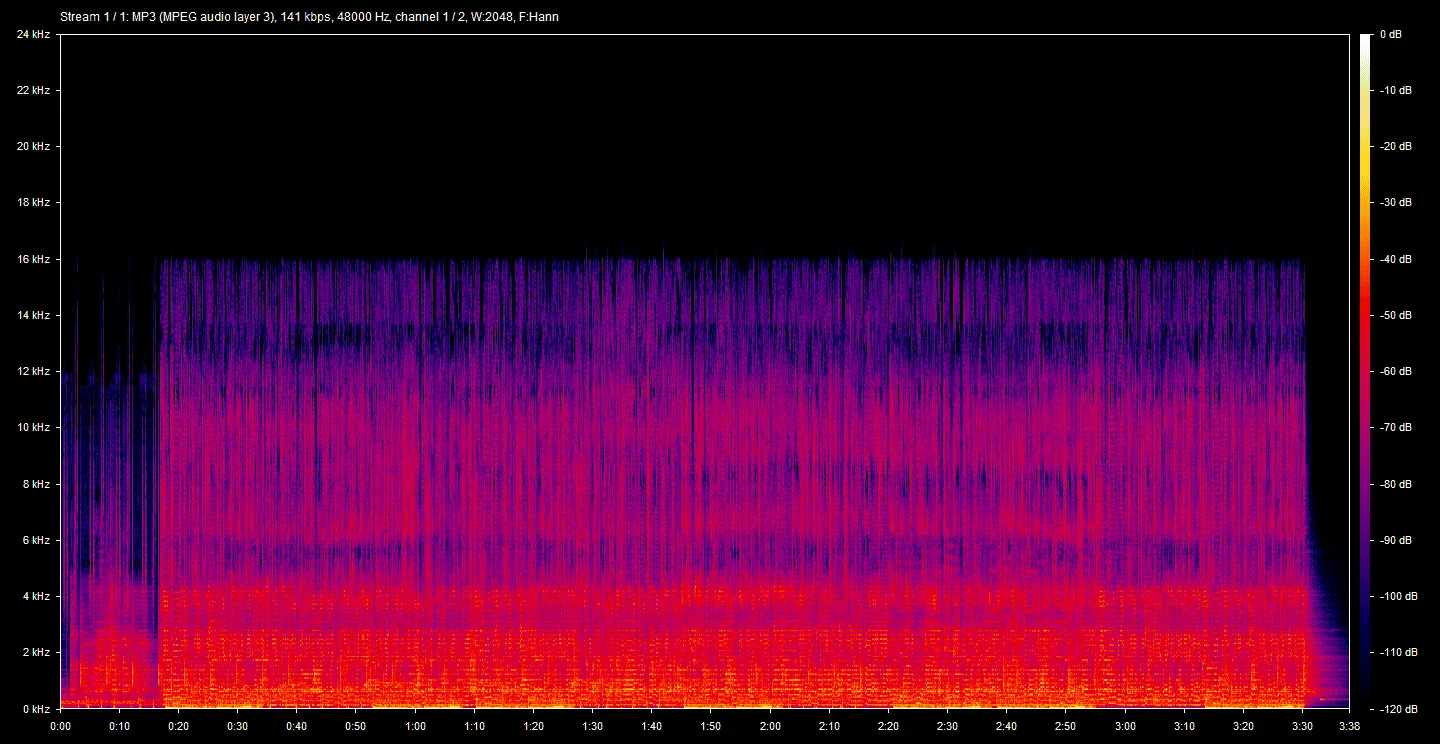The image size is (1440, 744).
Task: Click the 20 kHz frequency label
Action: [x=31, y=146]
